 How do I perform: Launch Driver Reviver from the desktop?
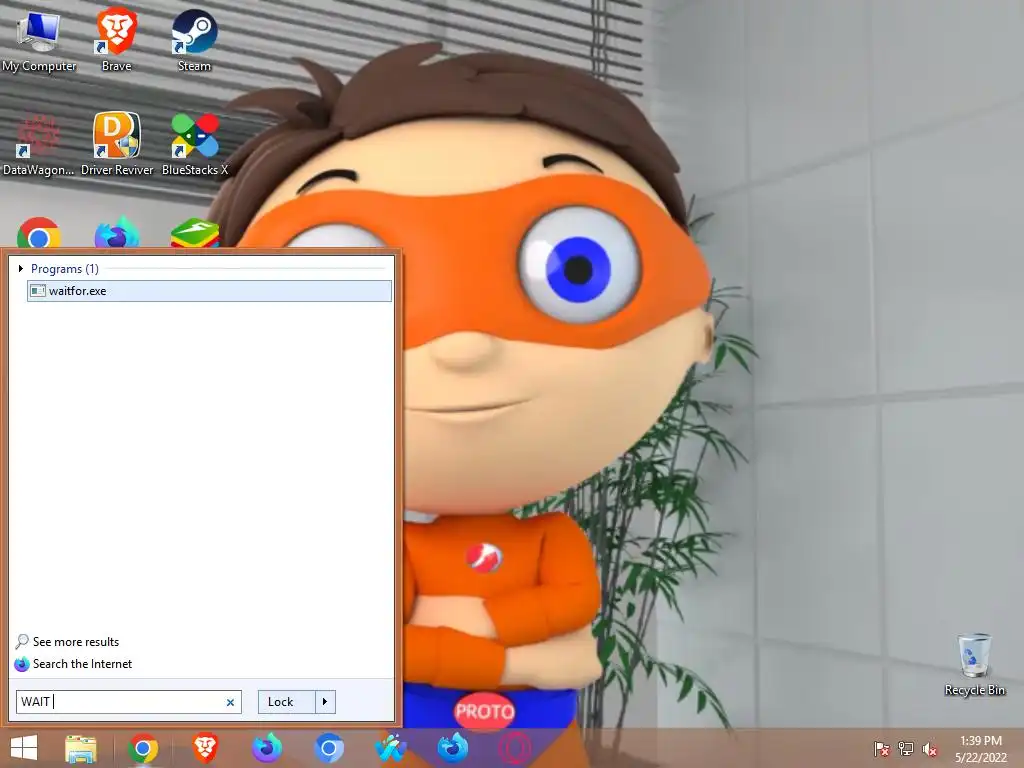pyautogui.click(x=117, y=145)
